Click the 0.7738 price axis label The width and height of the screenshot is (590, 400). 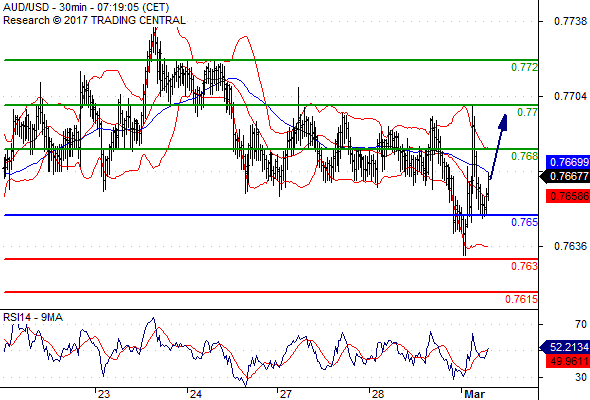[x=570, y=21]
